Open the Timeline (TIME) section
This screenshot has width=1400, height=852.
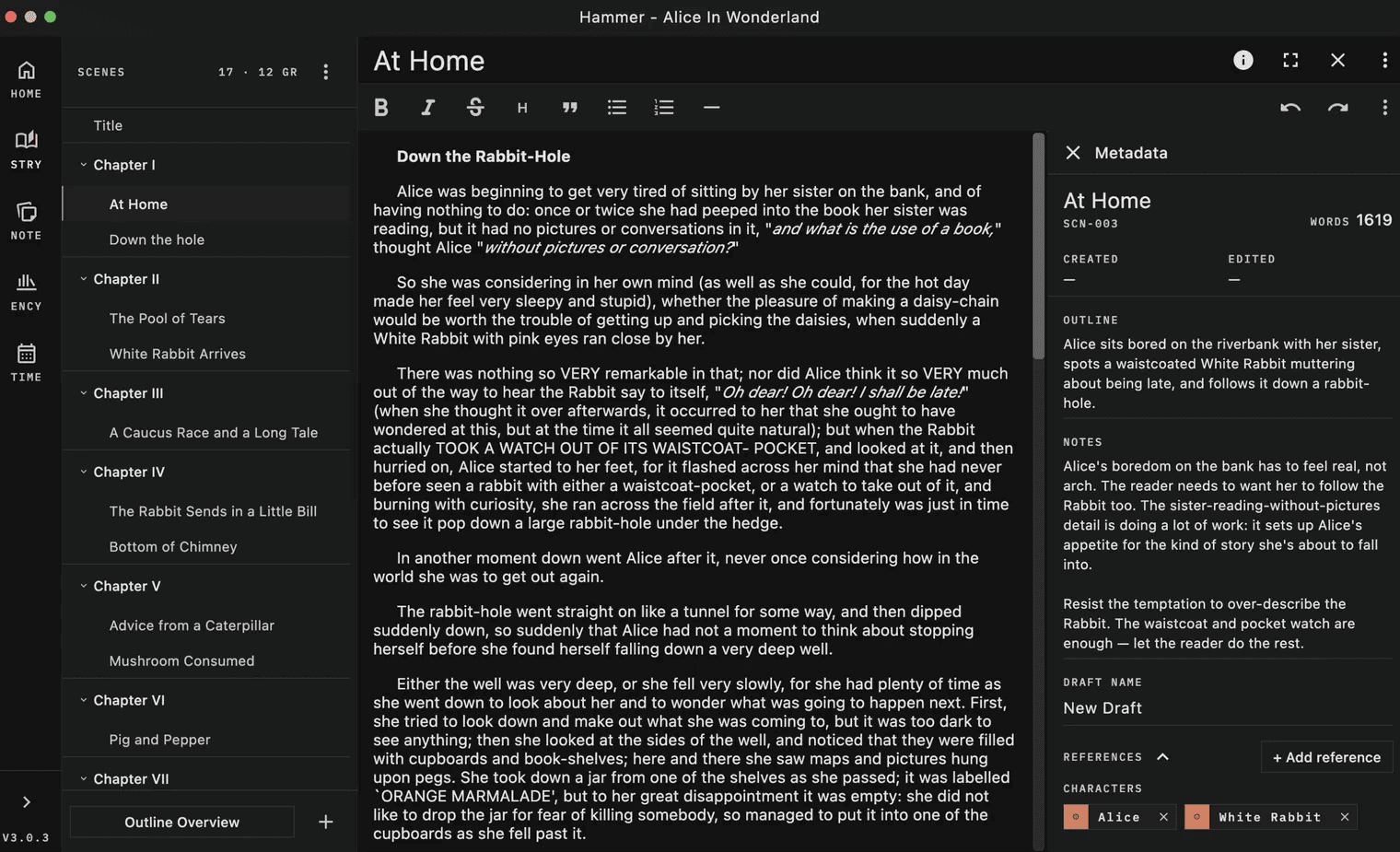26,363
